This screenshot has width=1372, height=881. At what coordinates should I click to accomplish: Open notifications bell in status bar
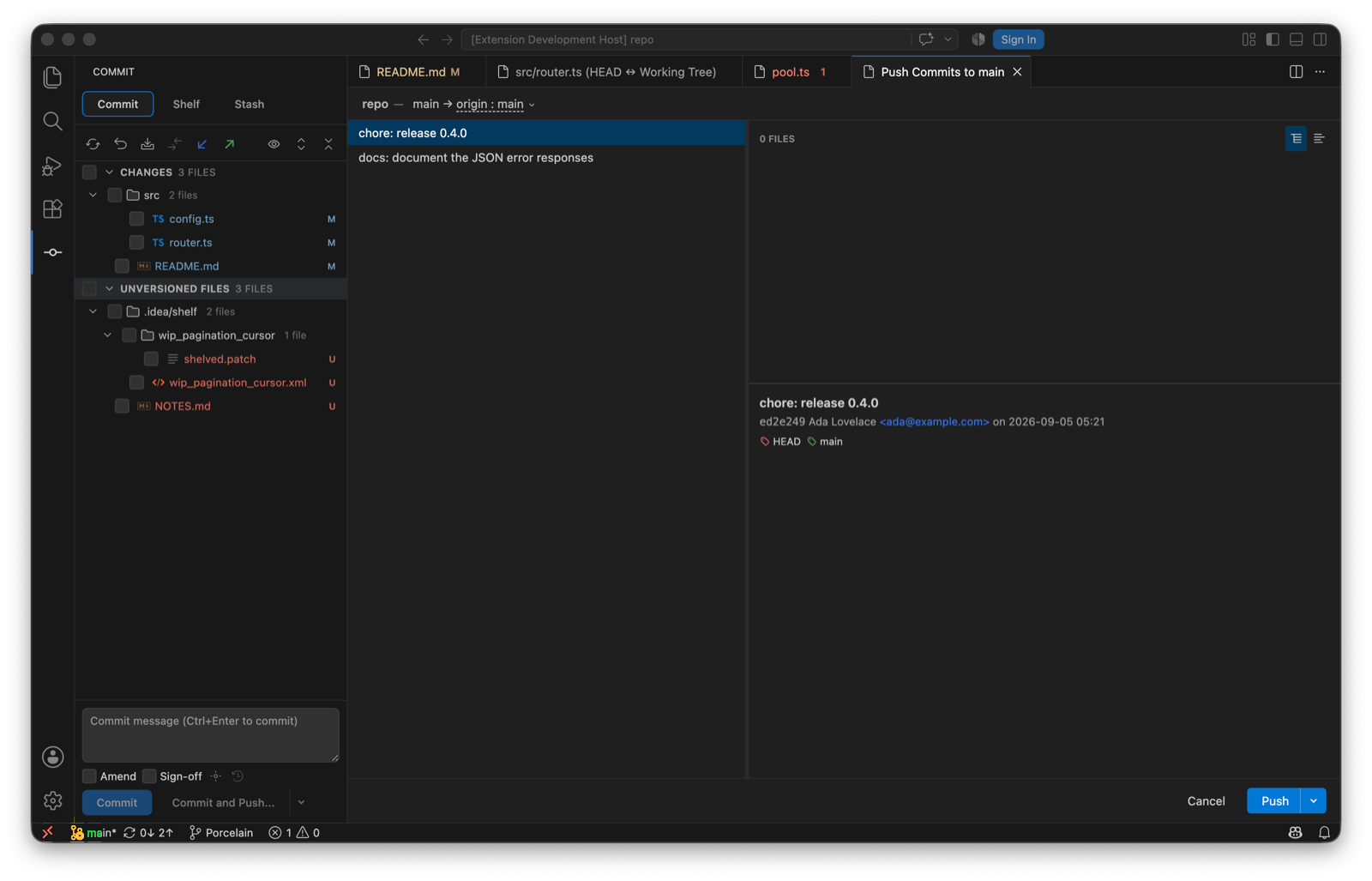(x=1324, y=832)
